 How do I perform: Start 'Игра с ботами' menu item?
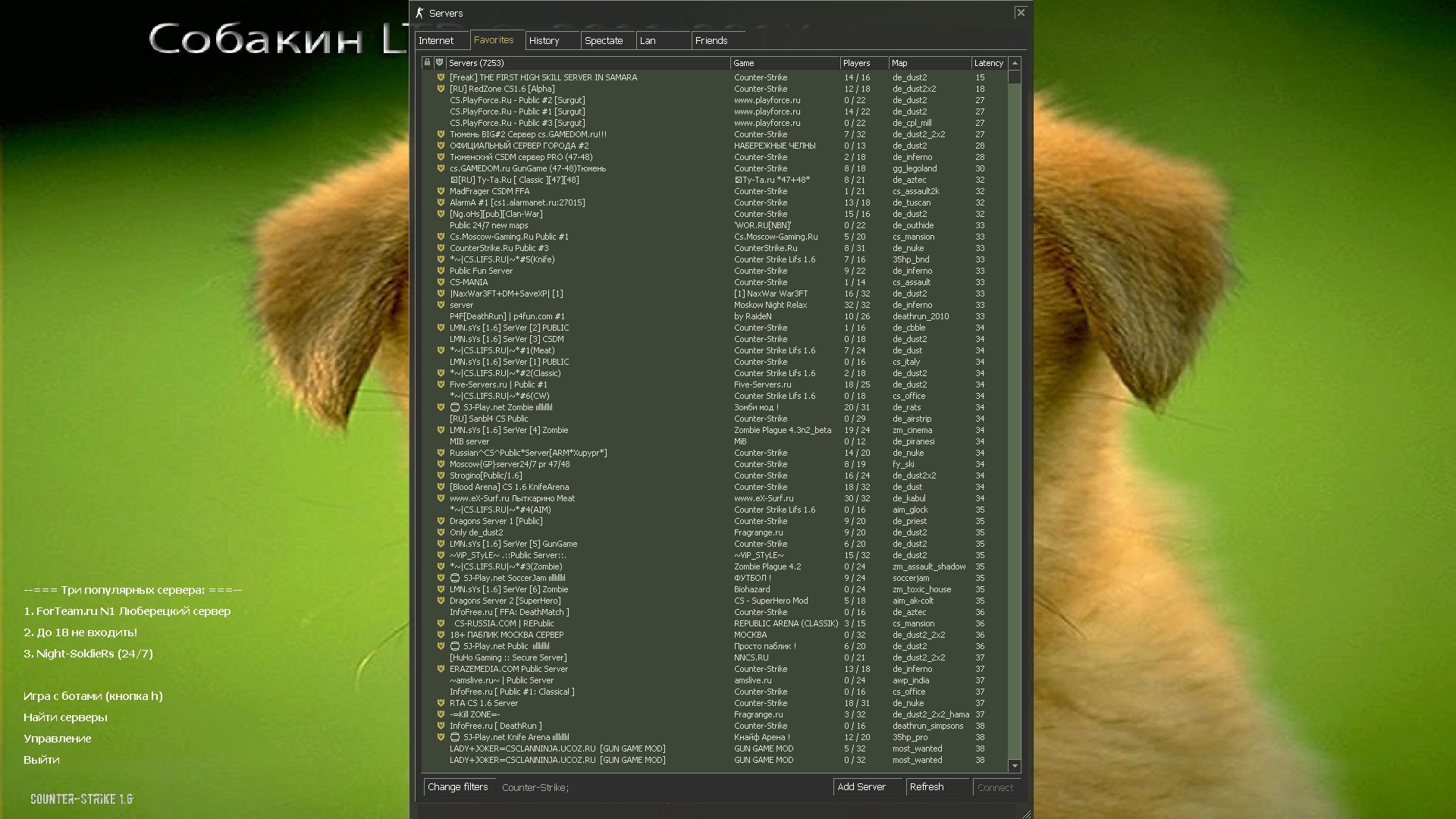point(93,696)
